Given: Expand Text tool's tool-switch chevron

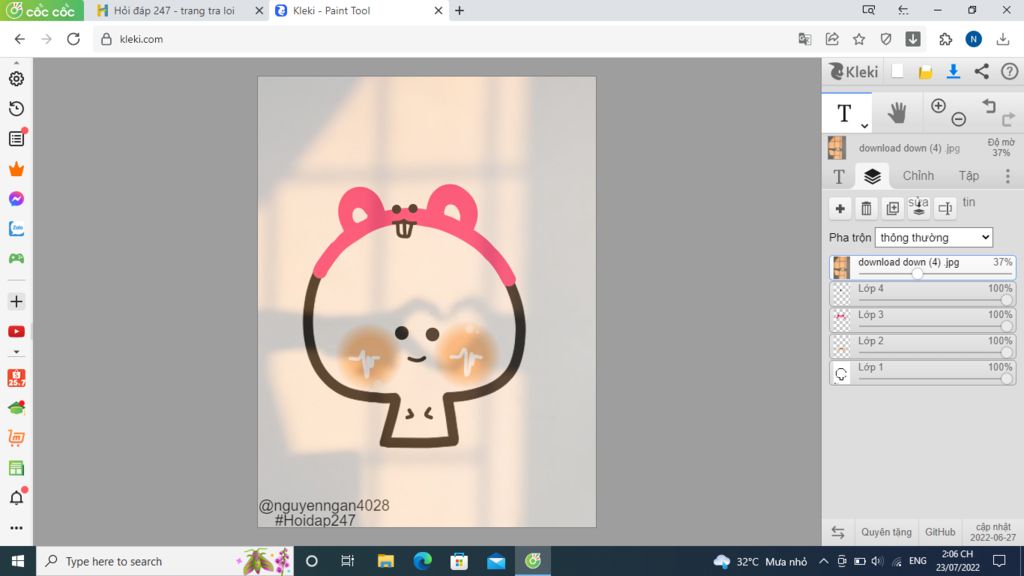Looking at the screenshot, I should tap(864, 125).
